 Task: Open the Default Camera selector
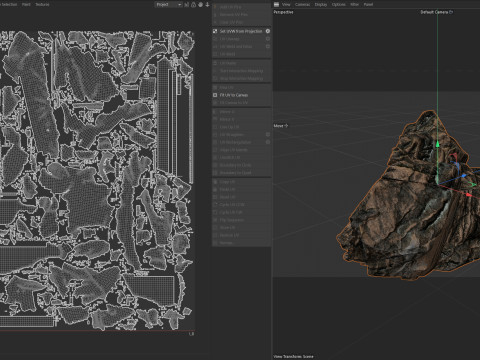pos(437,12)
